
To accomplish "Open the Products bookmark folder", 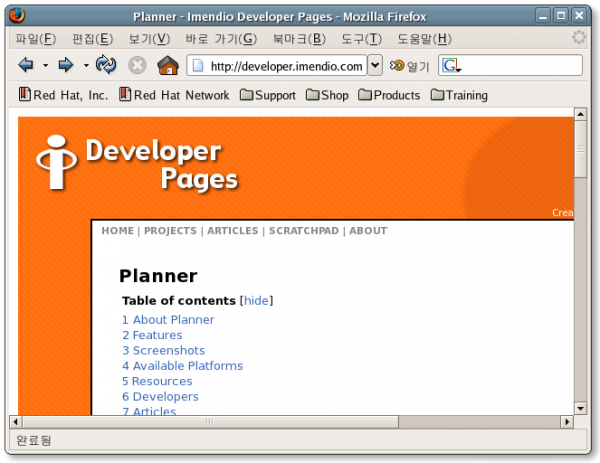I will (389, 95).
